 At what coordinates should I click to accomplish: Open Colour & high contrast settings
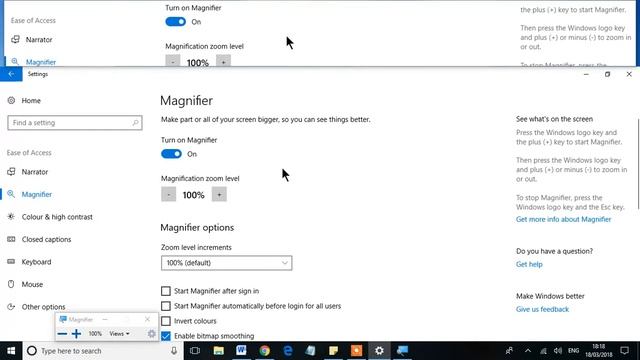57,217
